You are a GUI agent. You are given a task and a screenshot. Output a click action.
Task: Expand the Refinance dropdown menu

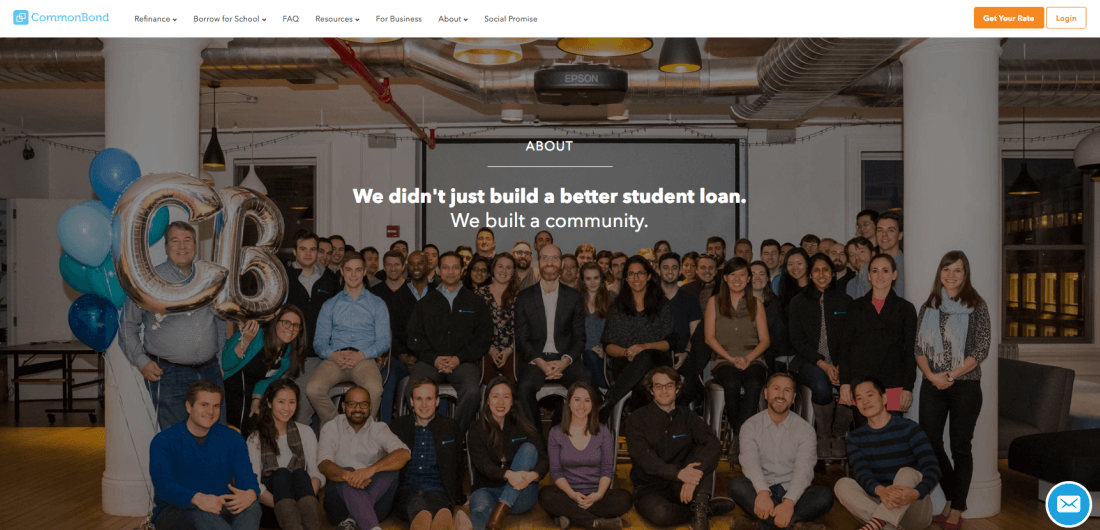(156, 19)
